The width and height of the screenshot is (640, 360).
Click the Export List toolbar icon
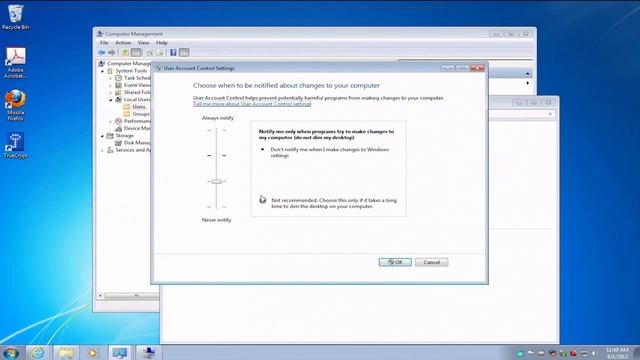(160, 53)
